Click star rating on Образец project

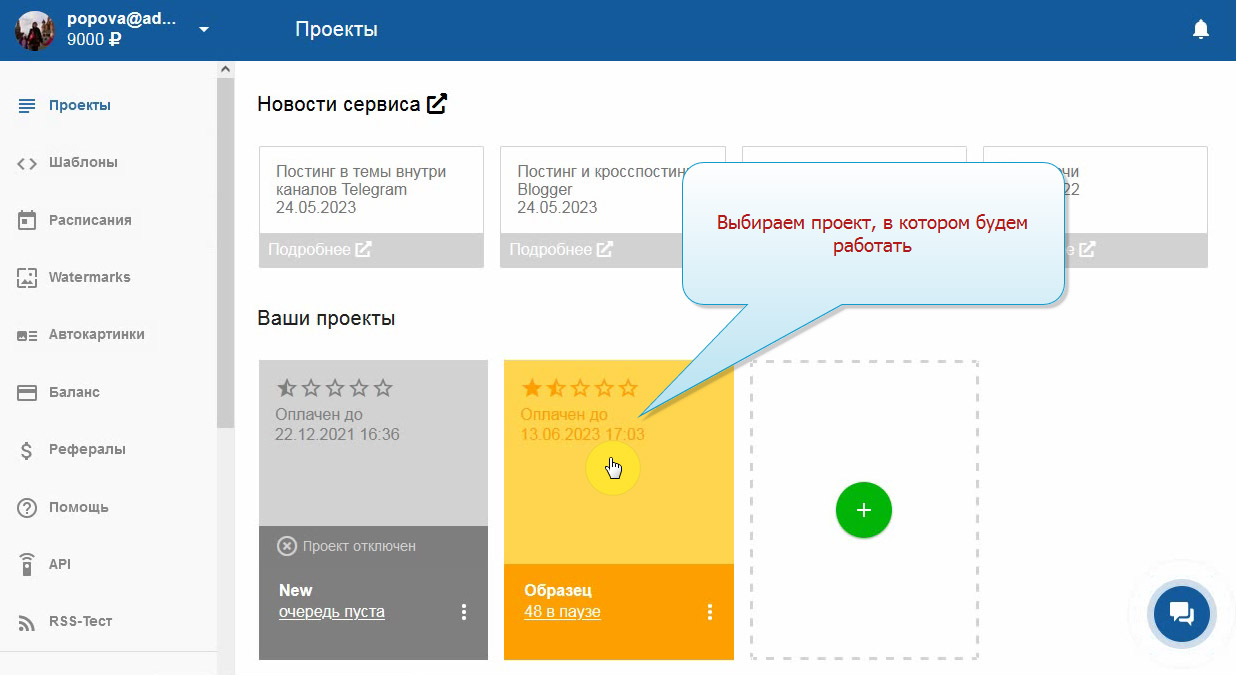(579, 388)
